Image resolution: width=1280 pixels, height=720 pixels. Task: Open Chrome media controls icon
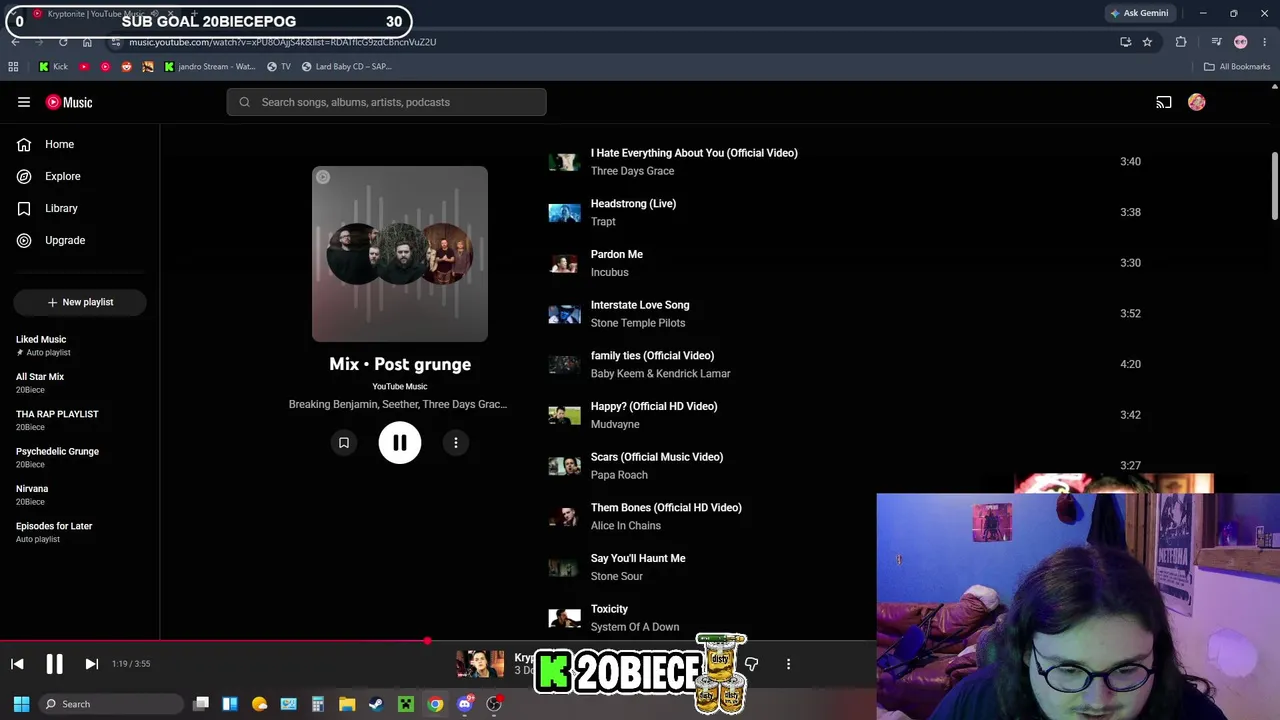[1216, 42]
